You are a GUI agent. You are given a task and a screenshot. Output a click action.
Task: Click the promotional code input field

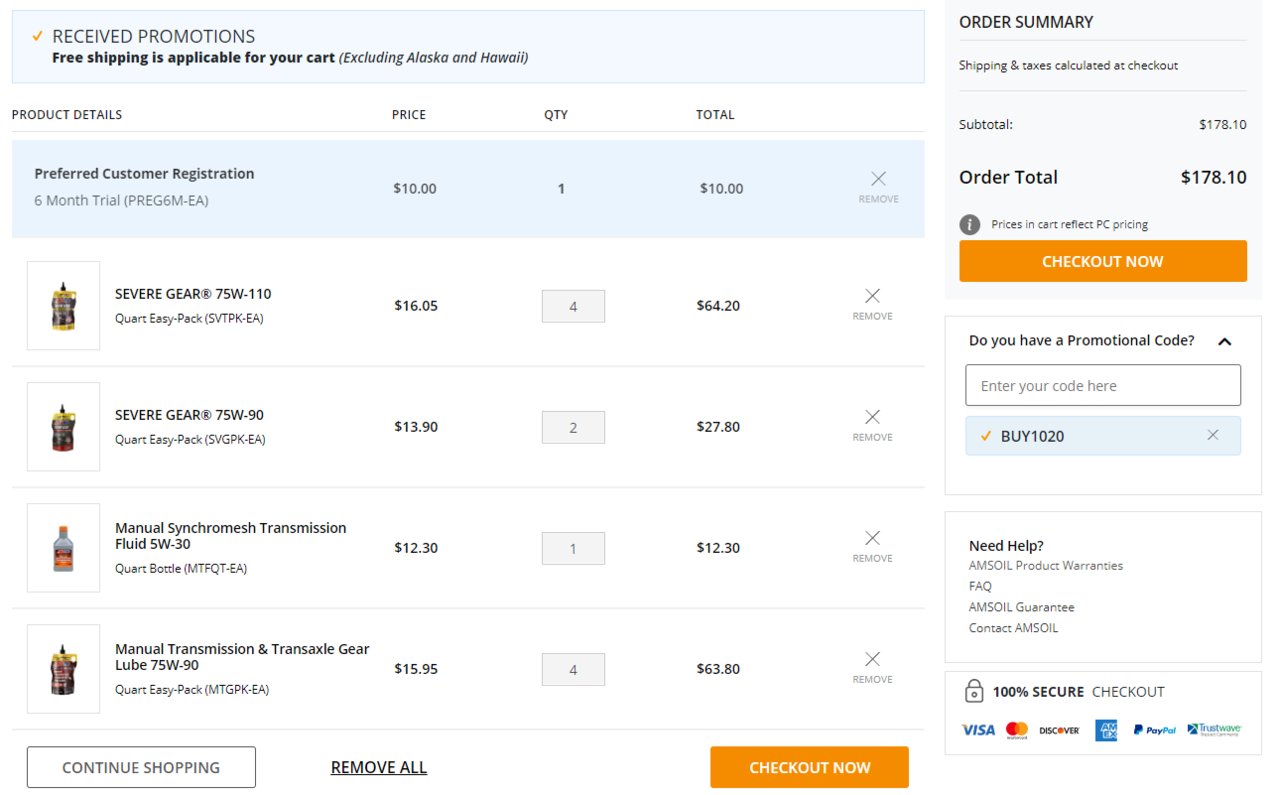point(1103,385)
